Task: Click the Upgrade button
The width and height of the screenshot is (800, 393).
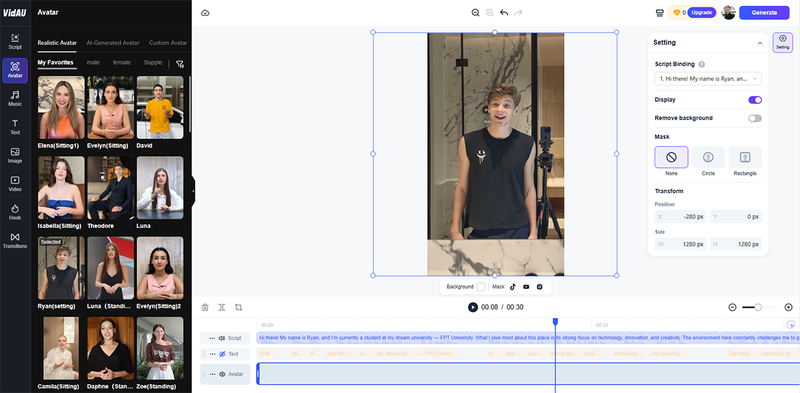Action: pos(702,13)
